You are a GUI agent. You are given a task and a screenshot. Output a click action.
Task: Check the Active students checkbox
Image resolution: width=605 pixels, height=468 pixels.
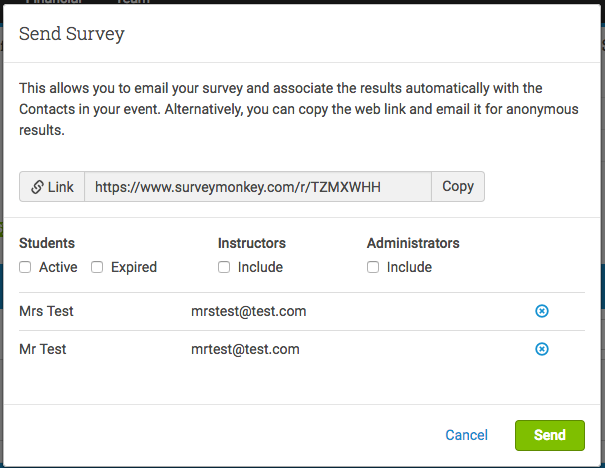(25, 267)
